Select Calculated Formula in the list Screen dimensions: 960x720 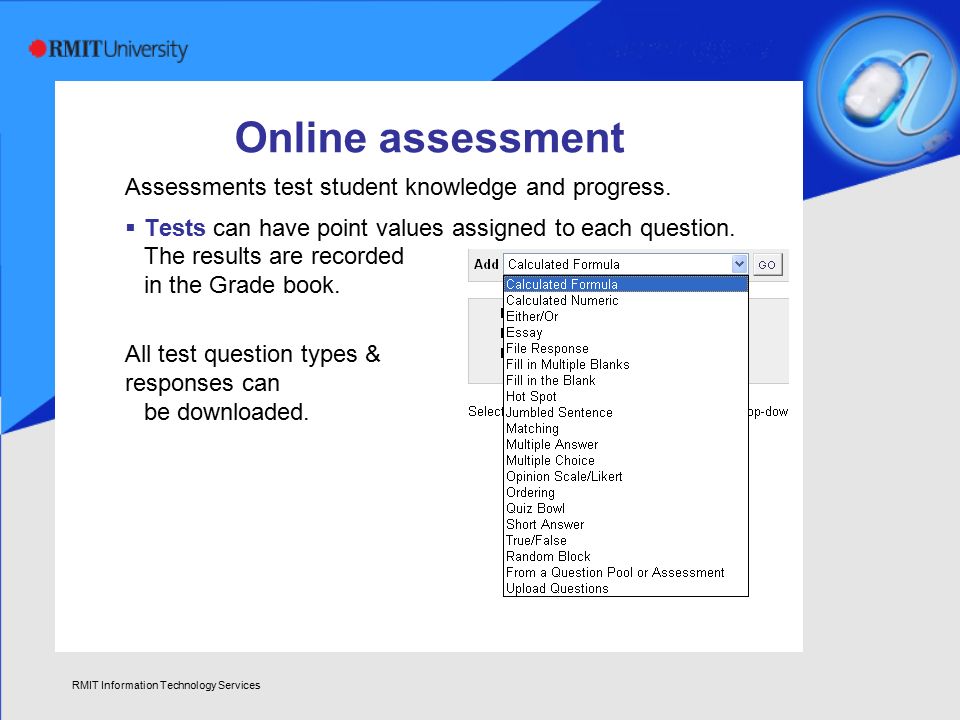pos(626,284)
